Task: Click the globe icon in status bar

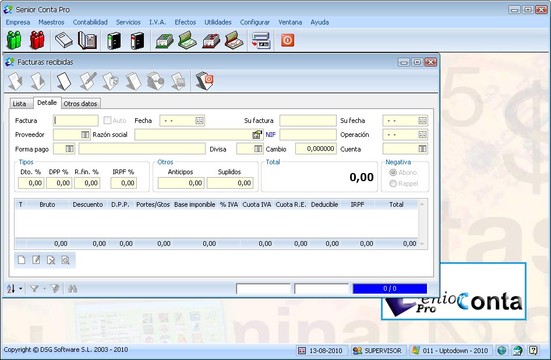Action: point(502,350)
